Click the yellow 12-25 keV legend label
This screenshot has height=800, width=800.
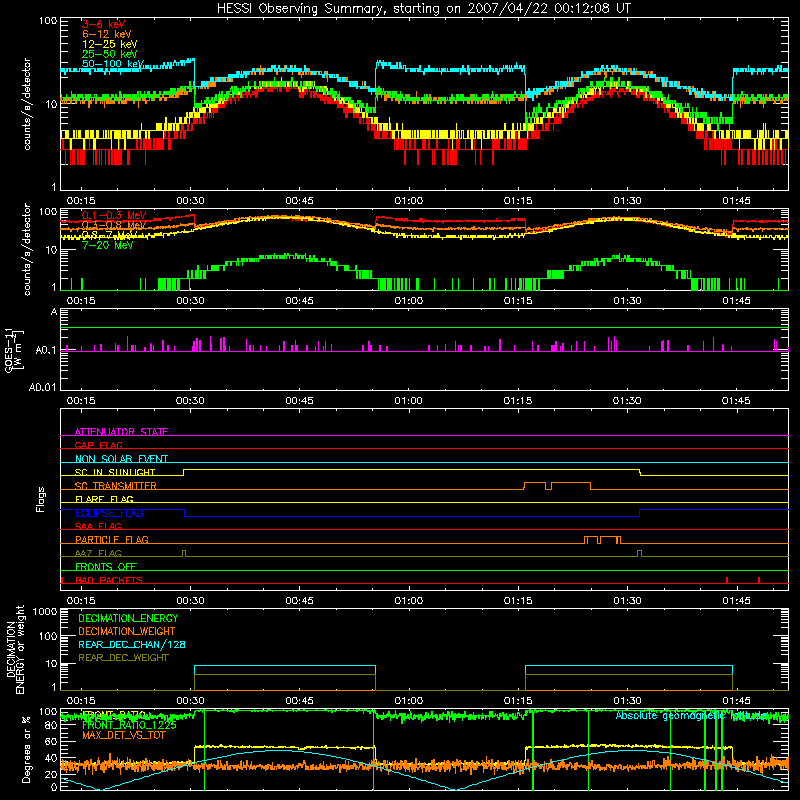[109, 44]
